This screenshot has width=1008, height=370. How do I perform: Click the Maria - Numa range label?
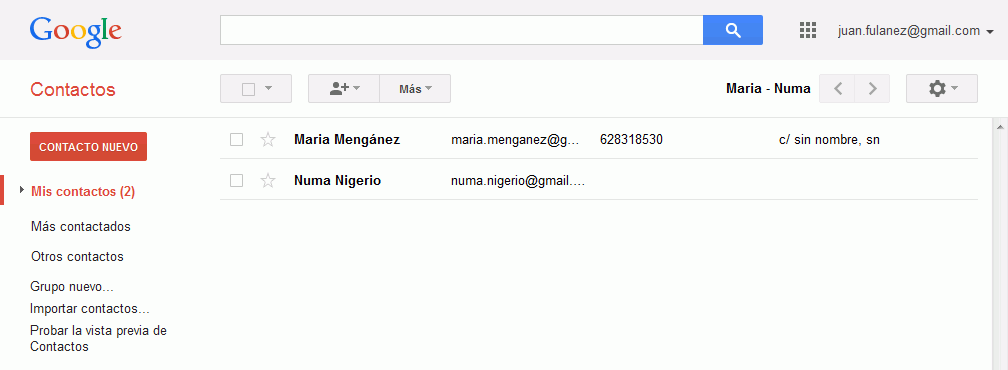(768, 89)
